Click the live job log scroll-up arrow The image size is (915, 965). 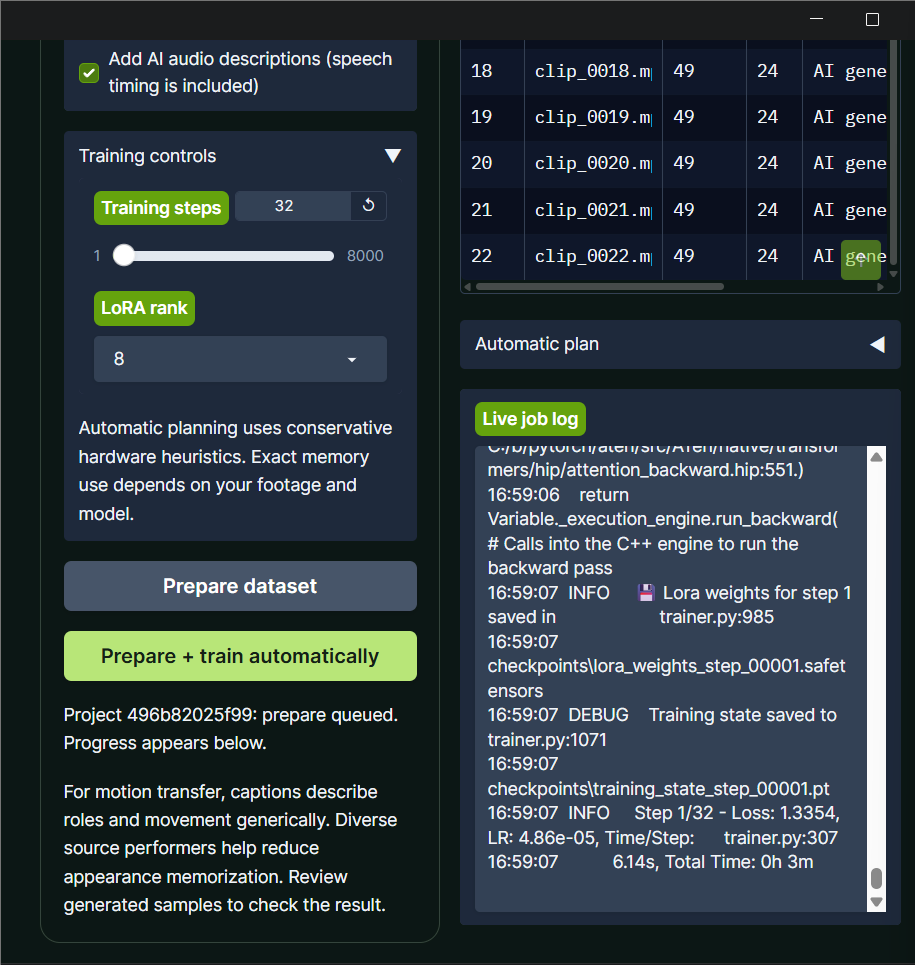click(877, 457)
